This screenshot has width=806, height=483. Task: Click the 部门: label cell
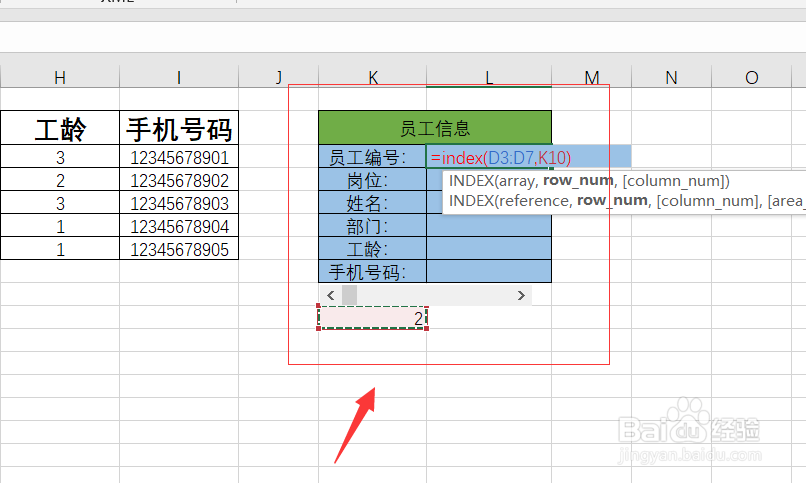[373, 226]
